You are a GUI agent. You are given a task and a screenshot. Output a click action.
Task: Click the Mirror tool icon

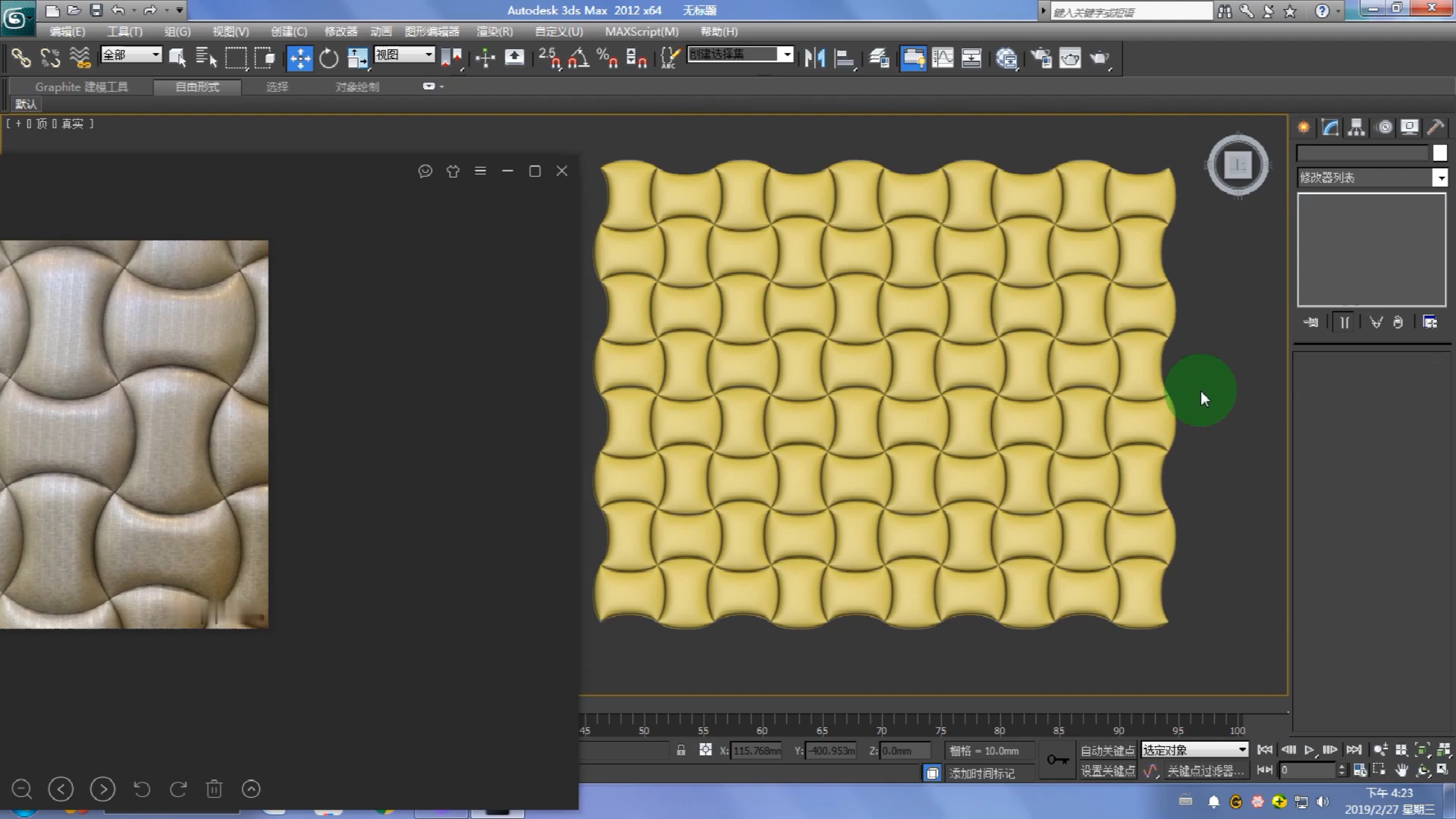pyautogui.click(x=814, y=58)
